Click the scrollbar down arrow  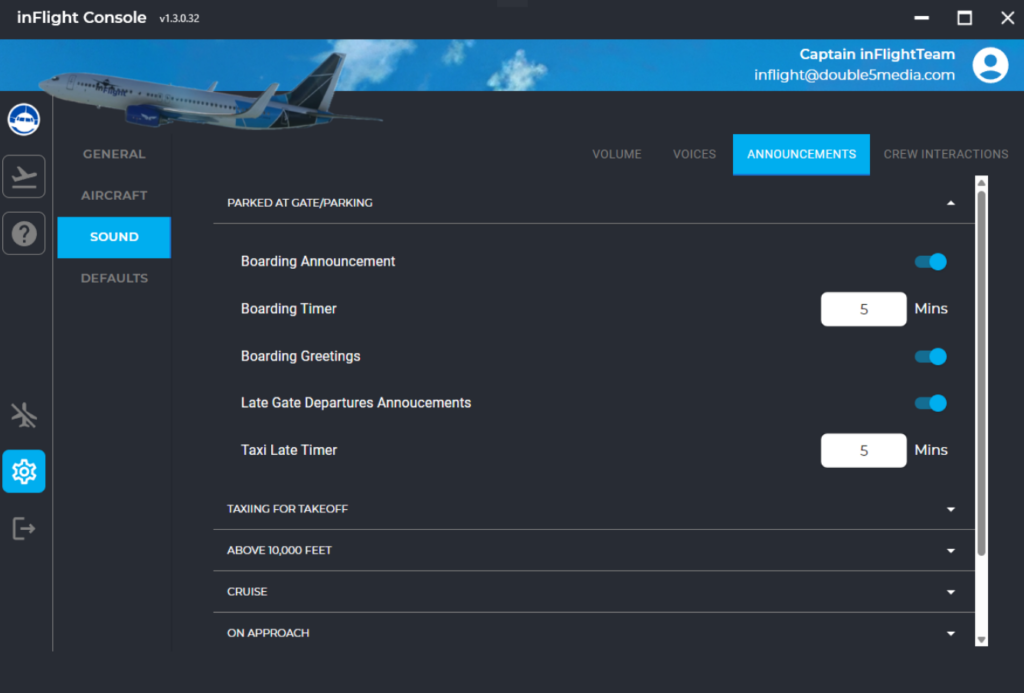[981, 640]
